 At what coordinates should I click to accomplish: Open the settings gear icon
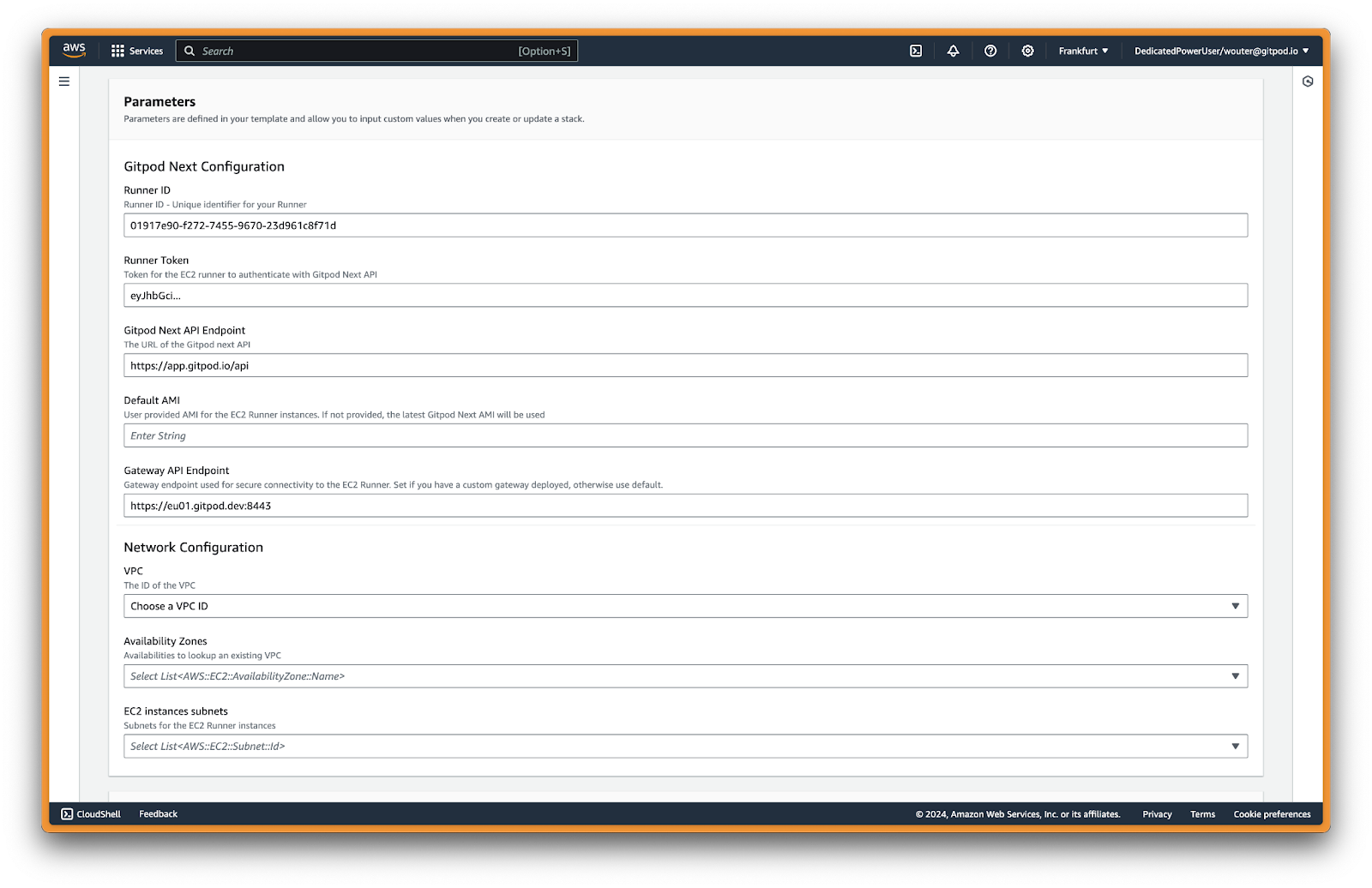coord(1027,51)
